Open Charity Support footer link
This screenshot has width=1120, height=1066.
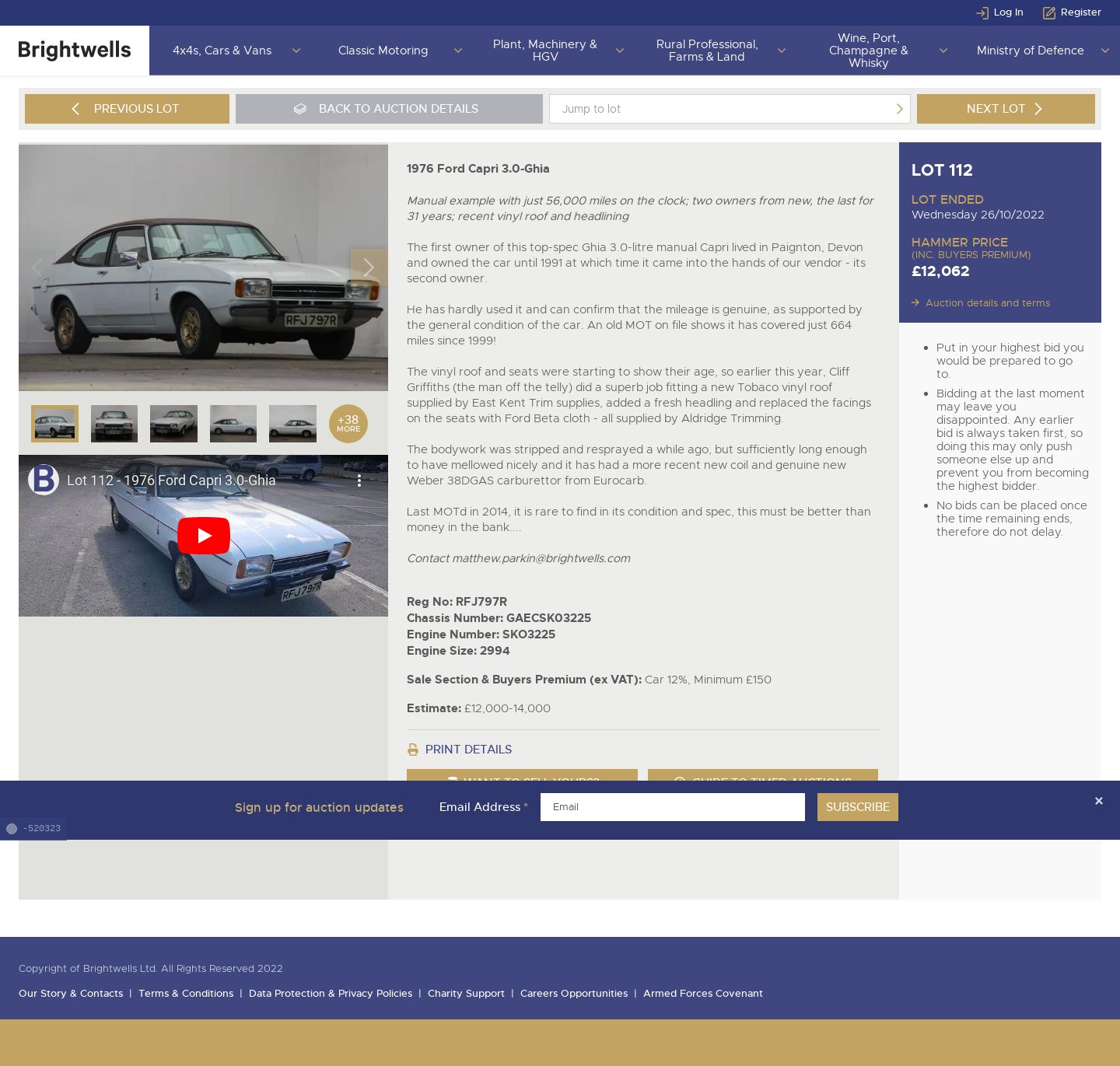[x=466, y=994]
